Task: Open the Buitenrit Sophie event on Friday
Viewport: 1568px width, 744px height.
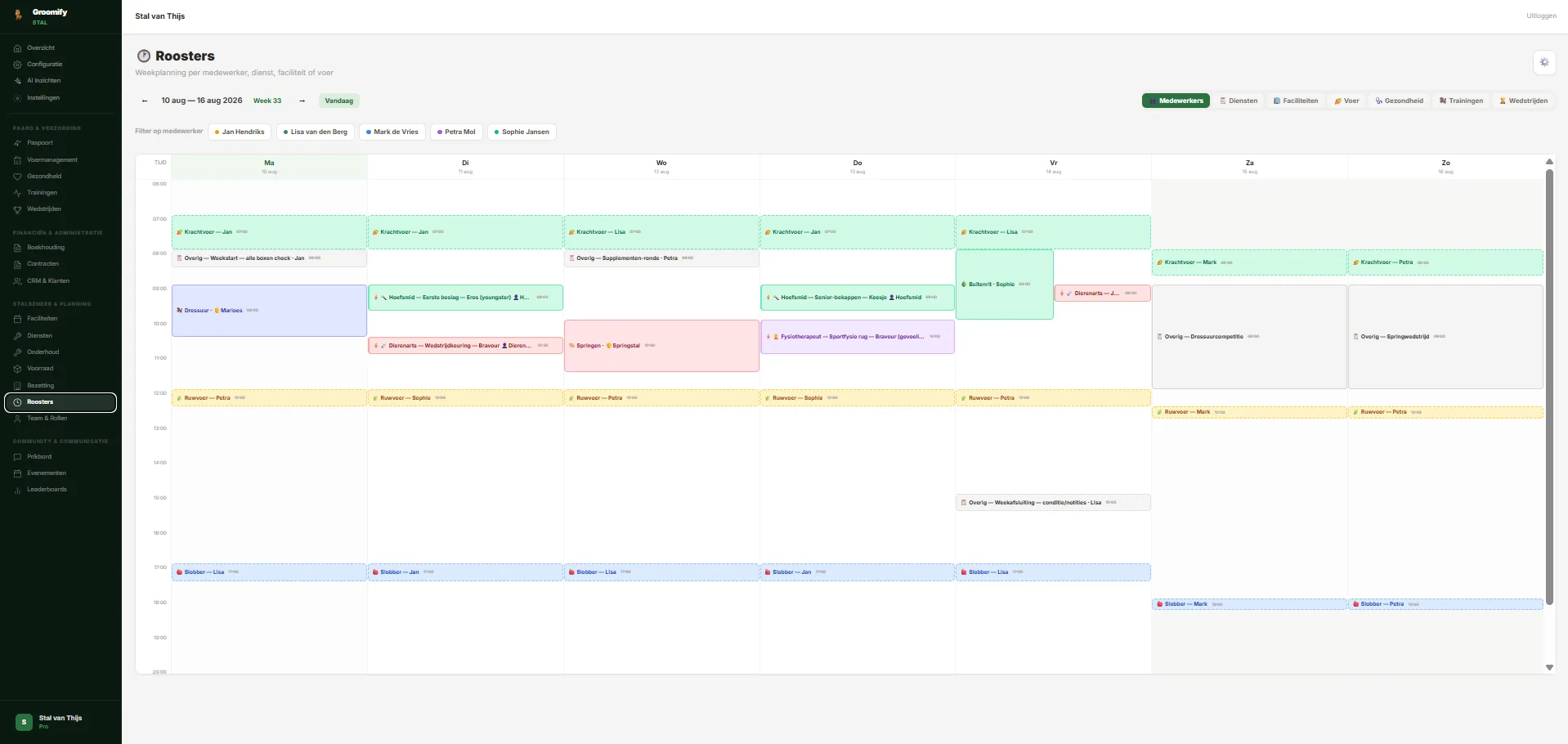Action: pyautogui.click(x=1004, y=285)
